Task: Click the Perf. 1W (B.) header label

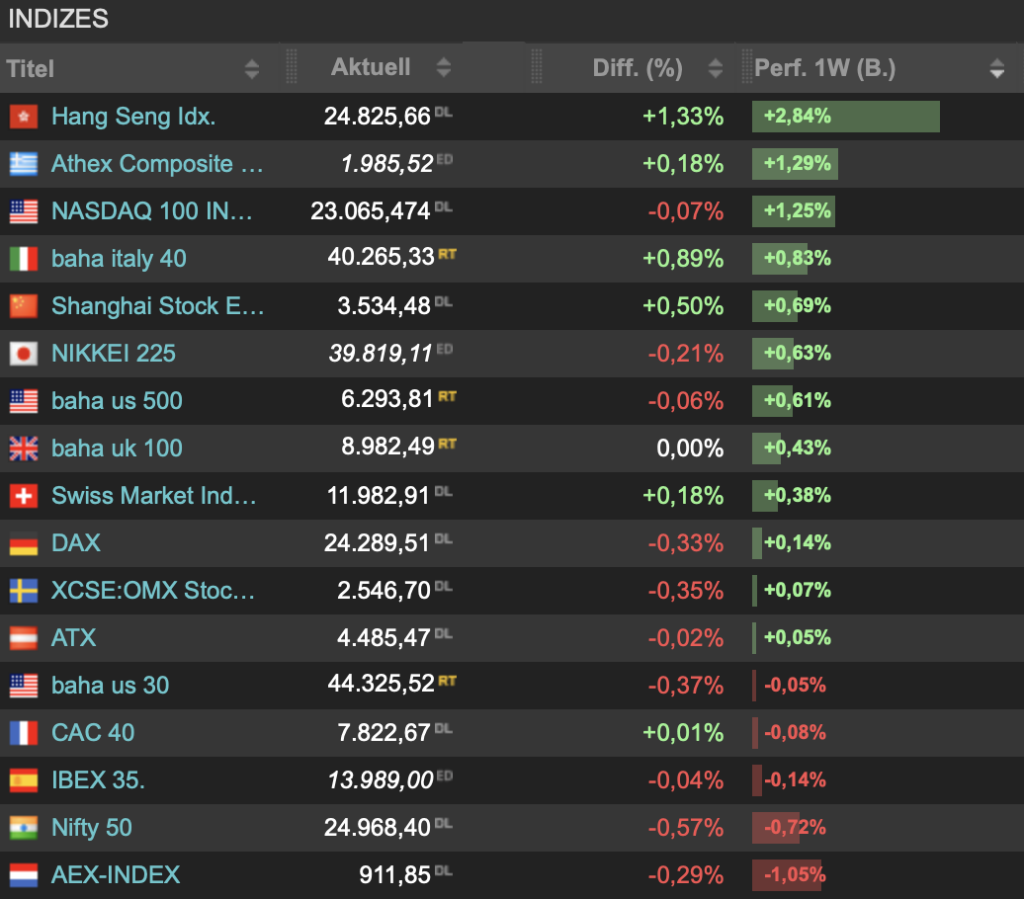Action: tap(825, 68)
